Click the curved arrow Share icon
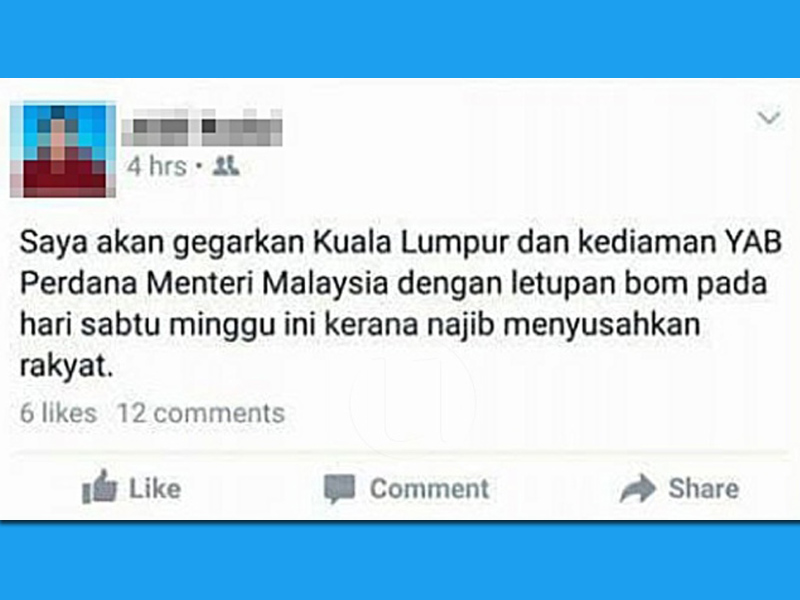Image resolution: width=800 pixels, height=600 pixels. pyautogui.click(x=638, y=488)
